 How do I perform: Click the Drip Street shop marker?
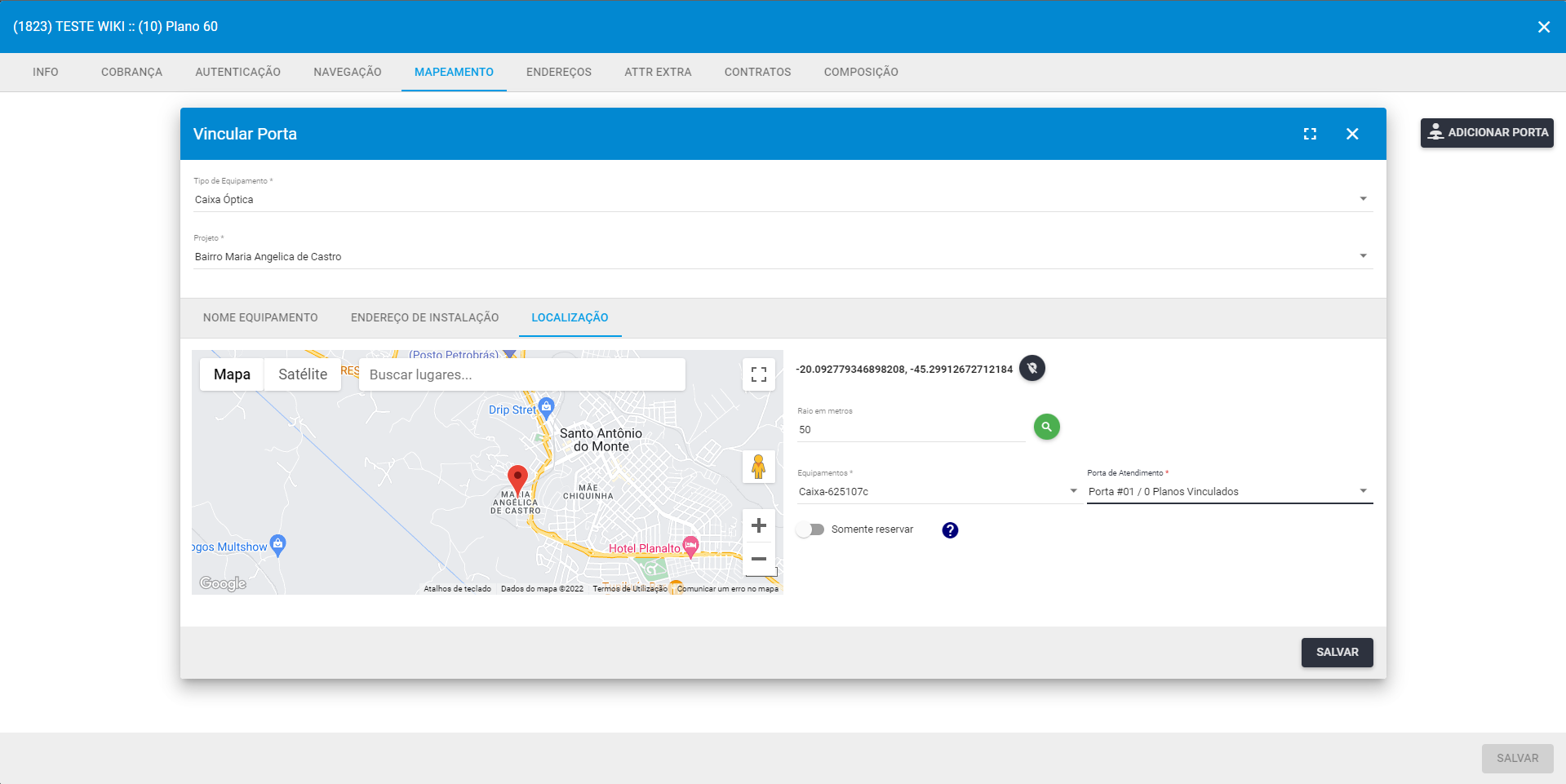547,407
